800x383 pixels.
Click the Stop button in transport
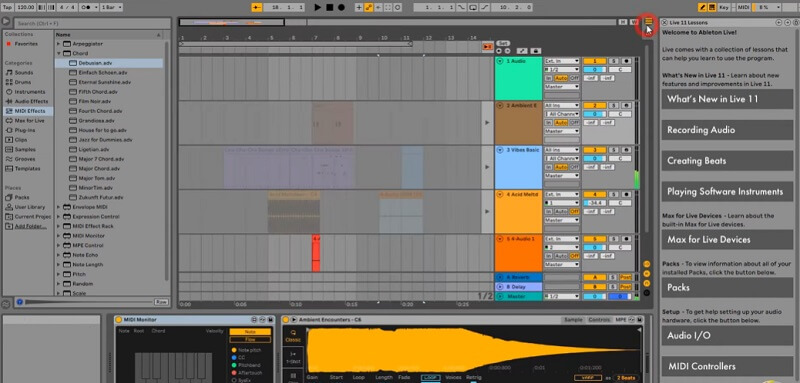point(330,7)
